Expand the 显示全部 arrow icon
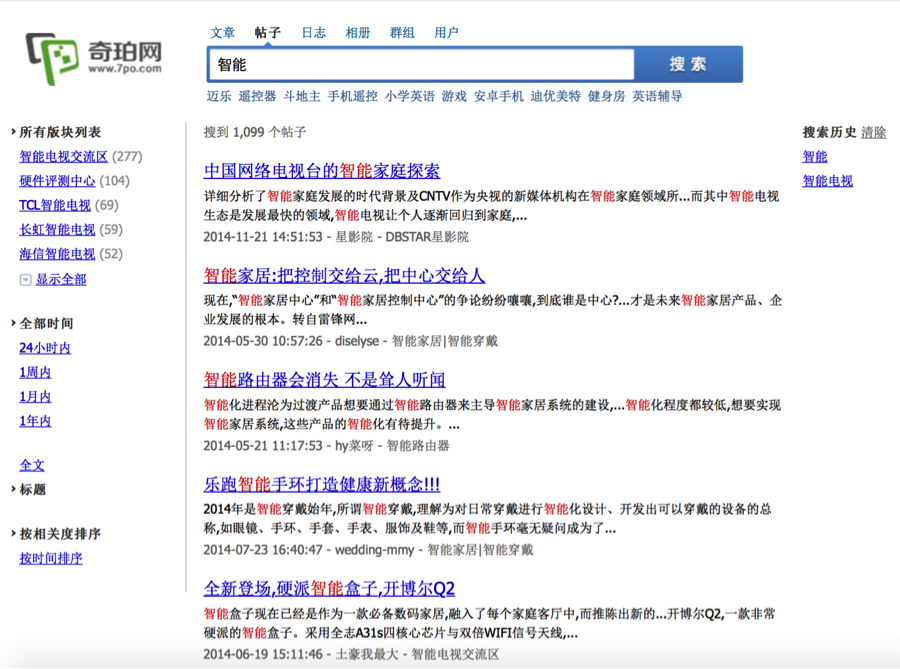 click(25, 280)
